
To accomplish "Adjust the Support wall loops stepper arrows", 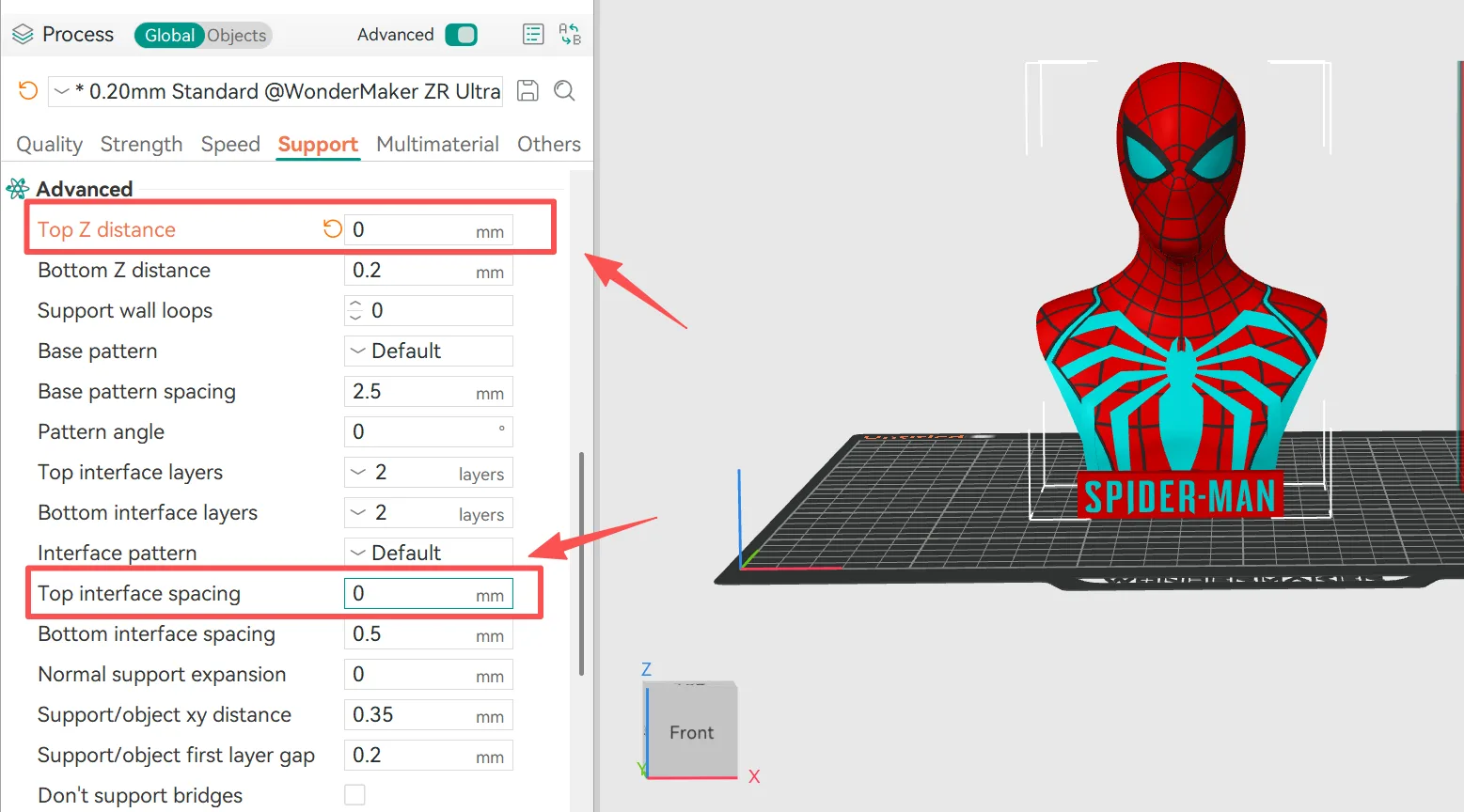I will tap(355, 310).
